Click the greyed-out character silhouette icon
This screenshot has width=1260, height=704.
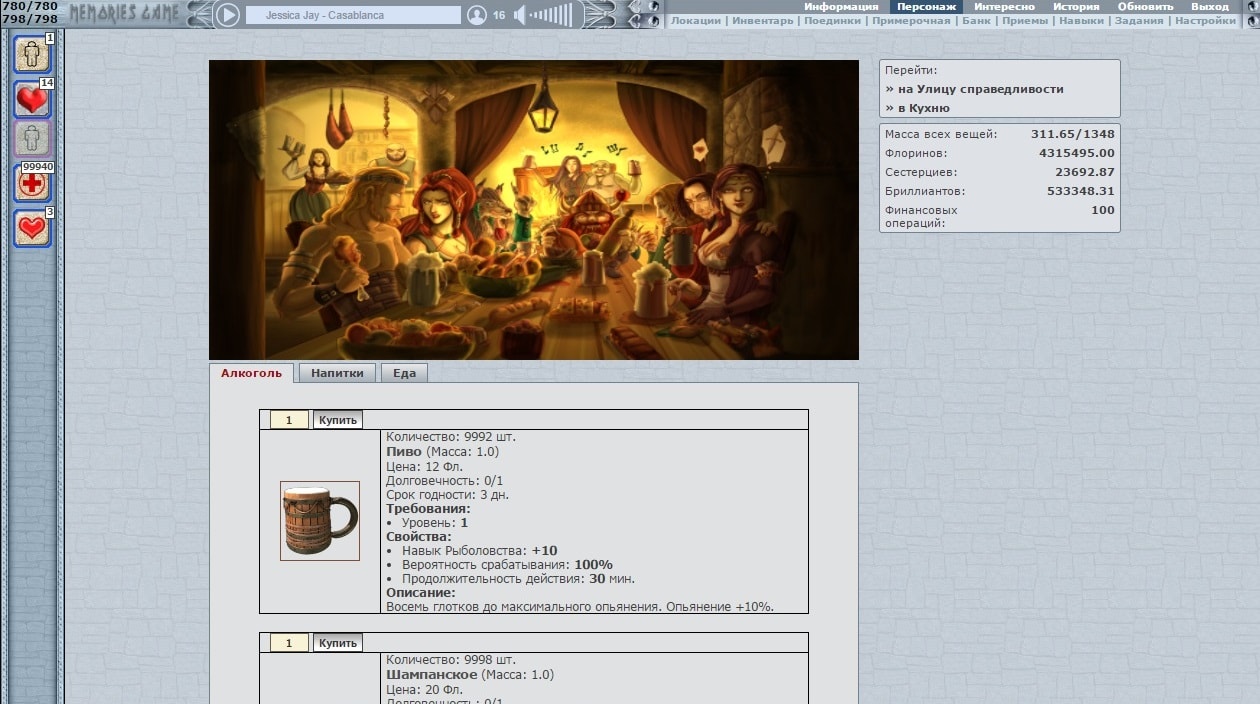(x=32, y=139)
